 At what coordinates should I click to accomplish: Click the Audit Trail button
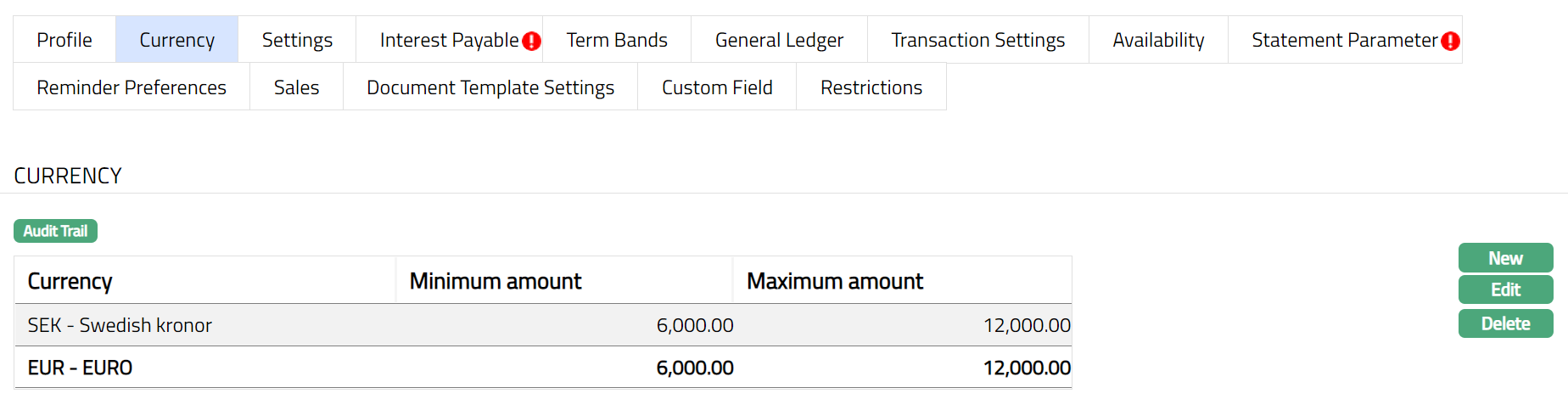(55, 231)
